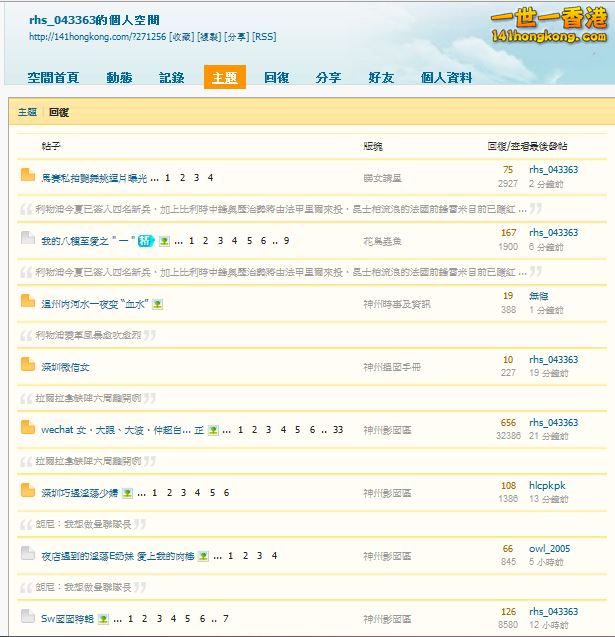Go to page 6 of 深圳巧遇淫蕩少婦 thread
The image size is (615, 637).
pos(226,493)
